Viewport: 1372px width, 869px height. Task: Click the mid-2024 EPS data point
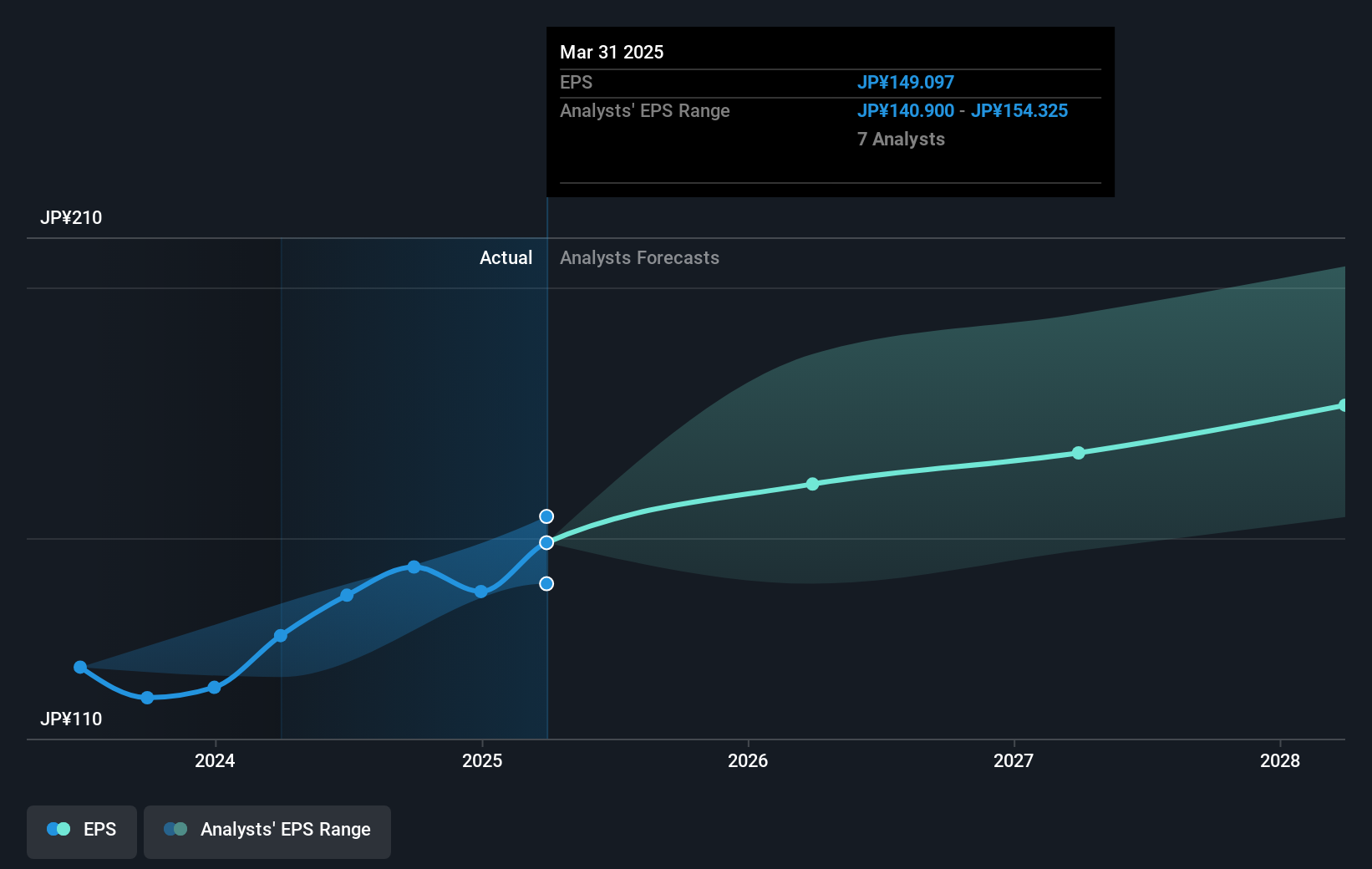347,595
